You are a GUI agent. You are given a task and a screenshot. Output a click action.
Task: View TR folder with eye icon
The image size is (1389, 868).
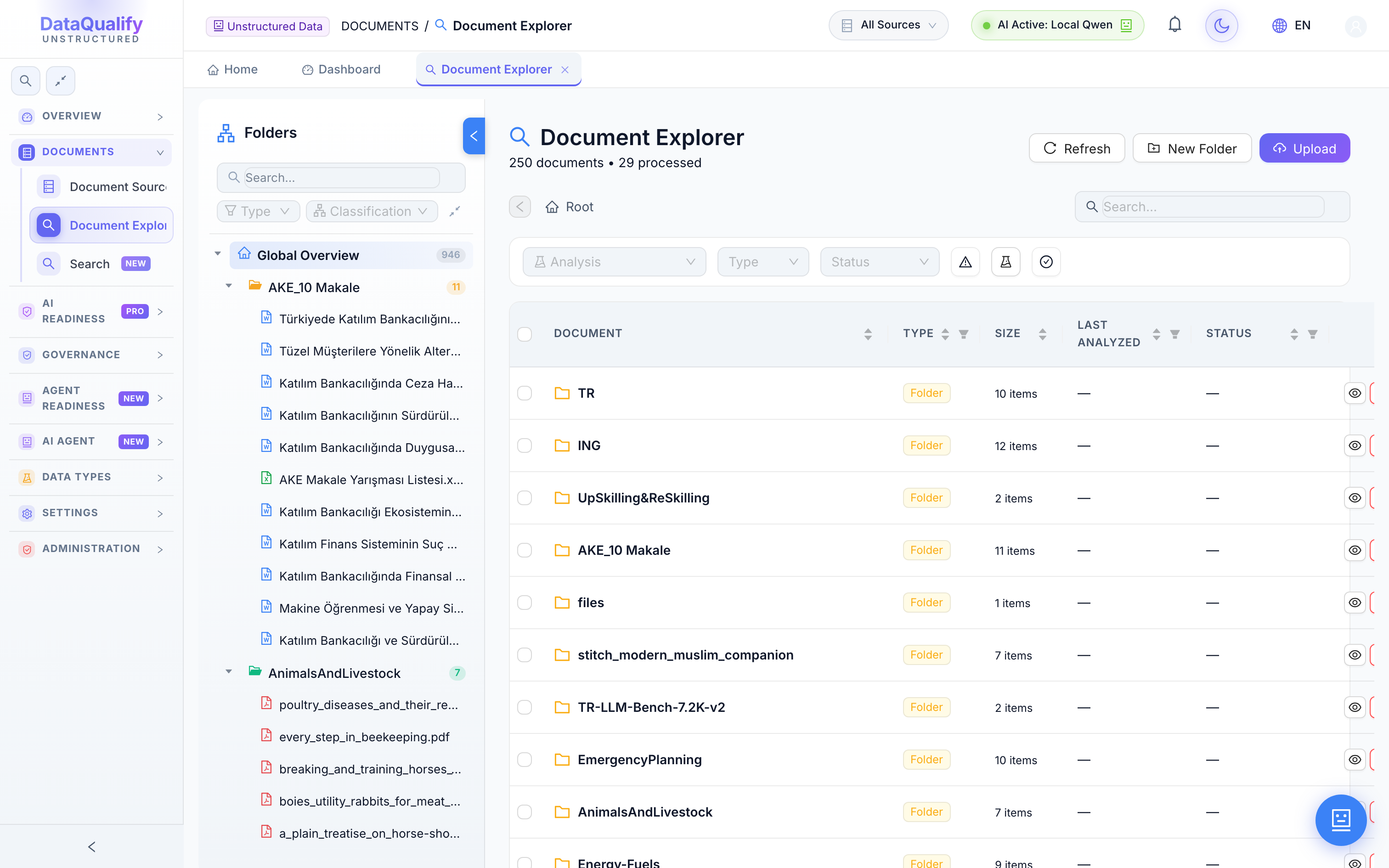1355,393
